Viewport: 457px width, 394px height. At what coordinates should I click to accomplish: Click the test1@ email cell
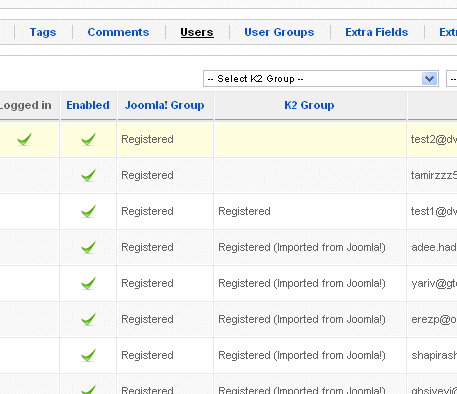click(x=434, y=211)
